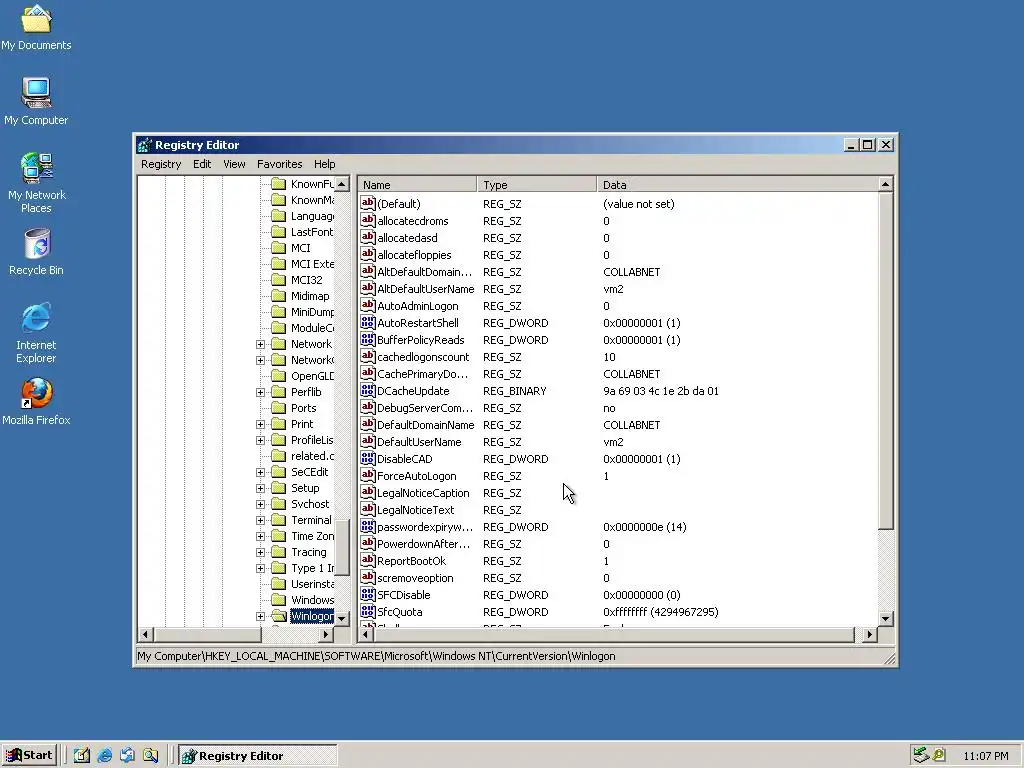Open the Help menu
This screenshot has height=768, width=1024.
325,164
